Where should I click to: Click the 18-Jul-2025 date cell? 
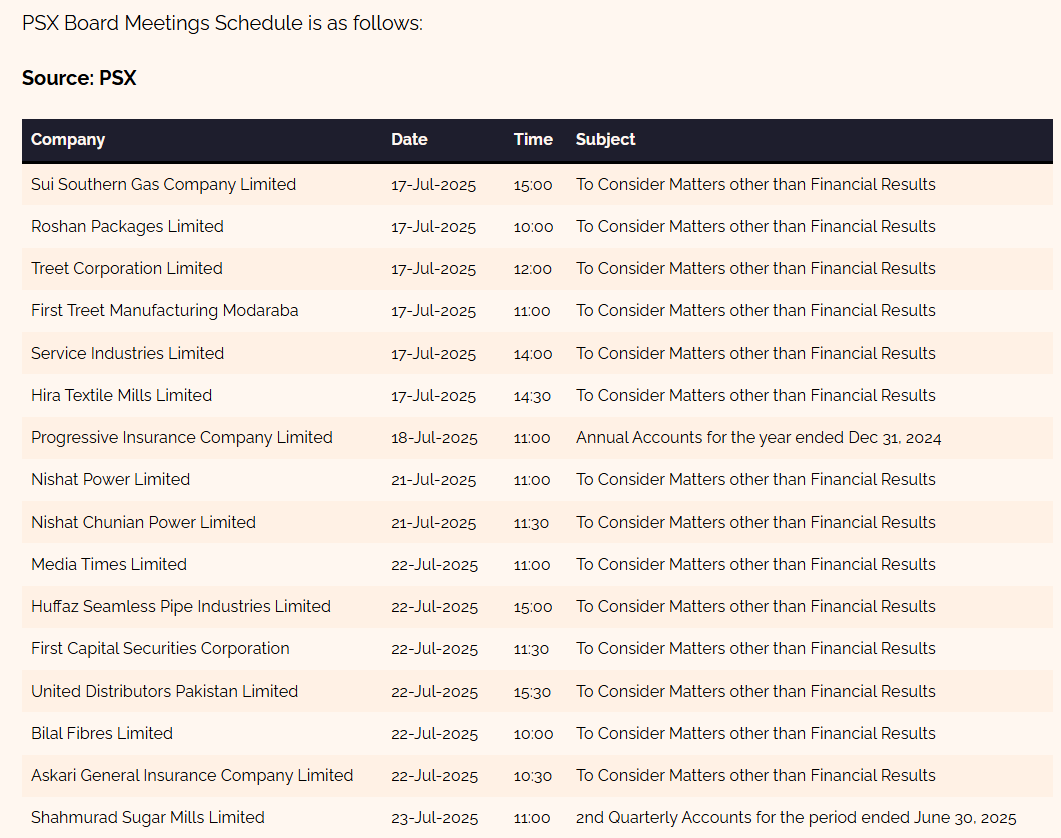tap(434, 438)
